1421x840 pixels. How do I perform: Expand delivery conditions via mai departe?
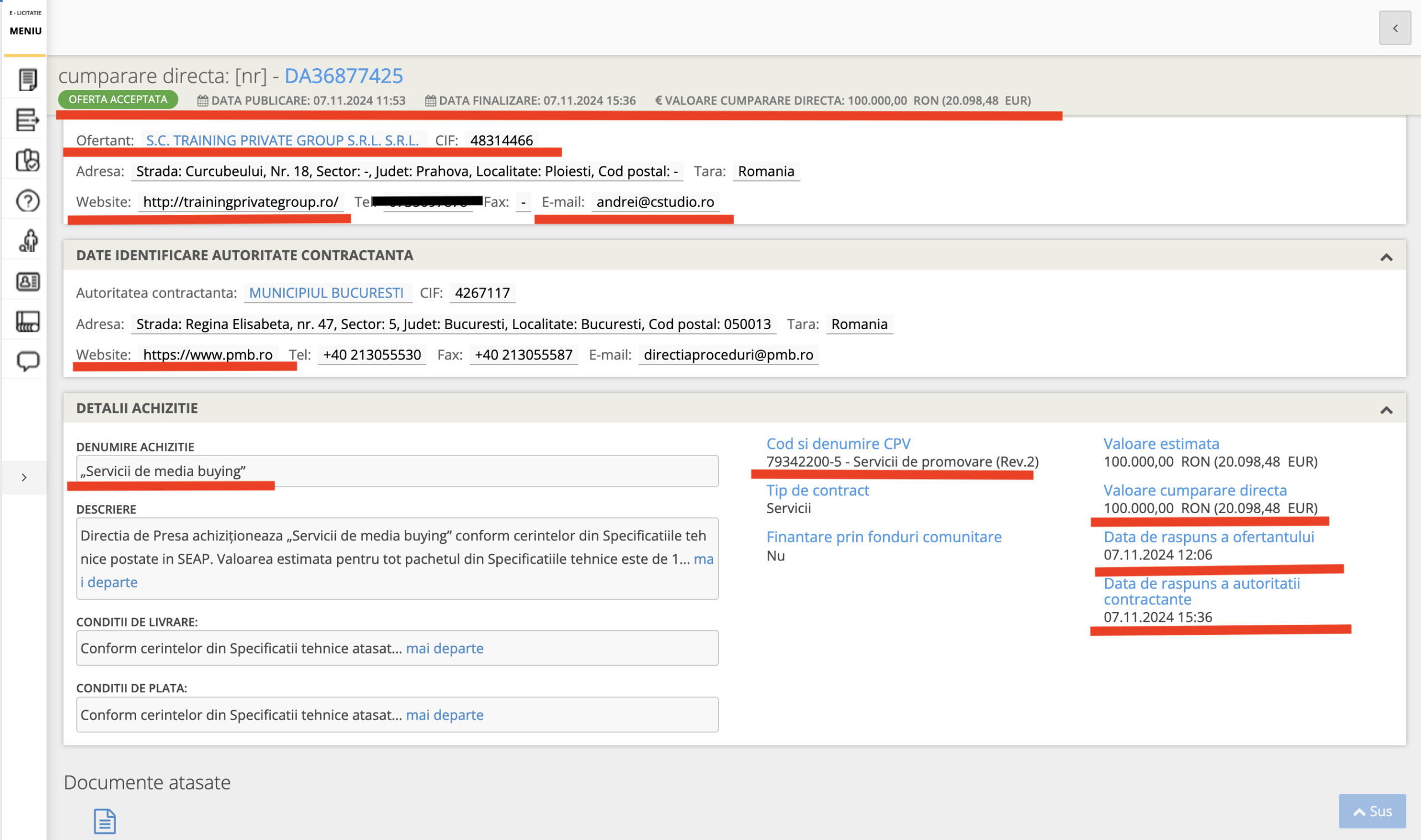coord(445,648)
